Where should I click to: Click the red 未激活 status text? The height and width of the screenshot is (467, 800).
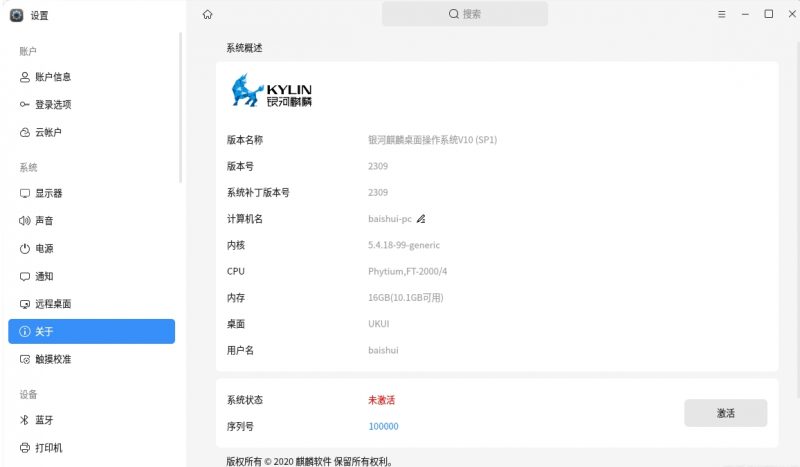click(382, 400)
